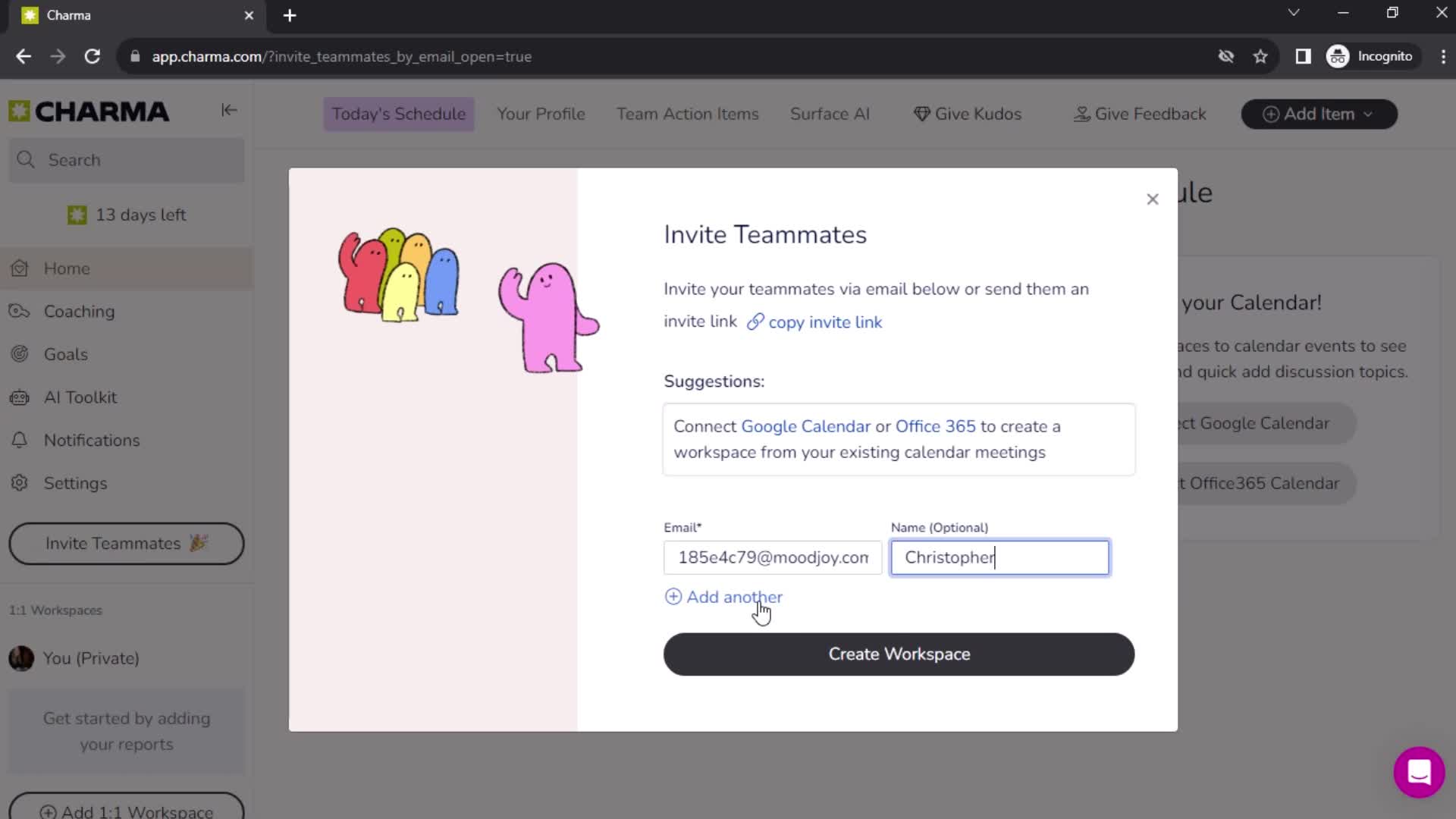Click the Charma home icon in sidebar
Viewport: 1456px width, 819px height.
[19, 111]
